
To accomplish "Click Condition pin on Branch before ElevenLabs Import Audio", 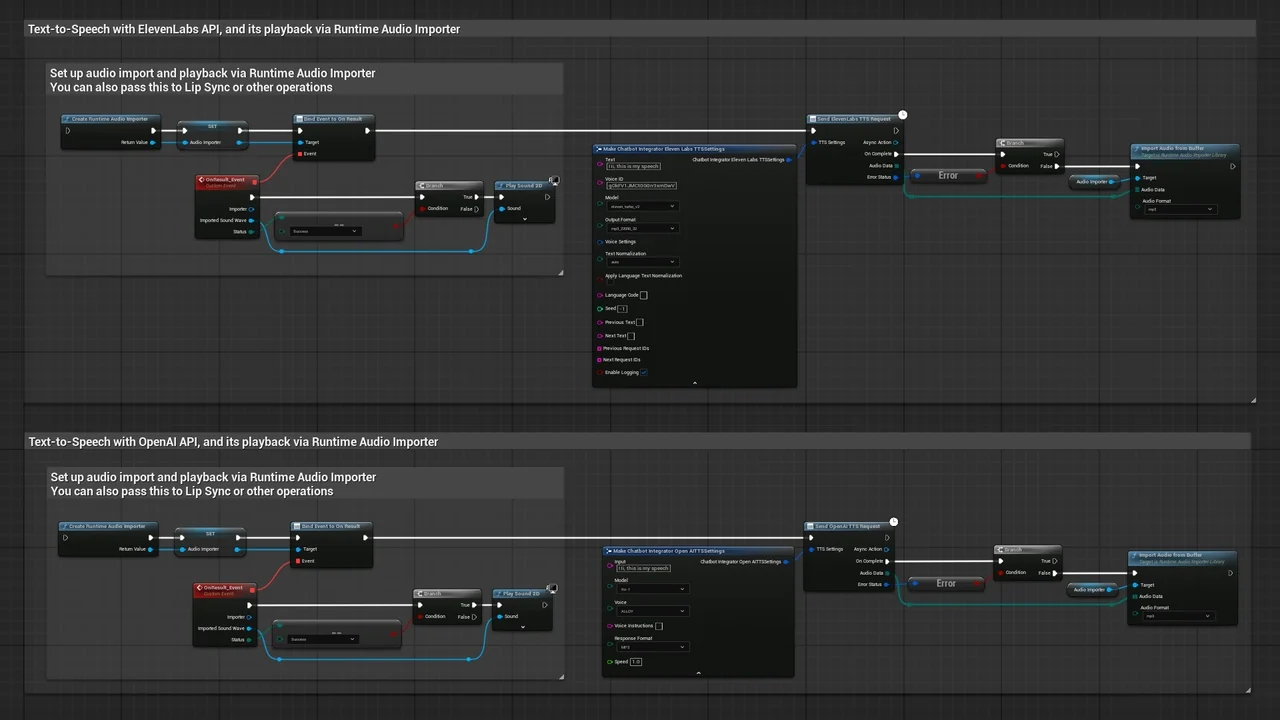I will click(1003, 166).
